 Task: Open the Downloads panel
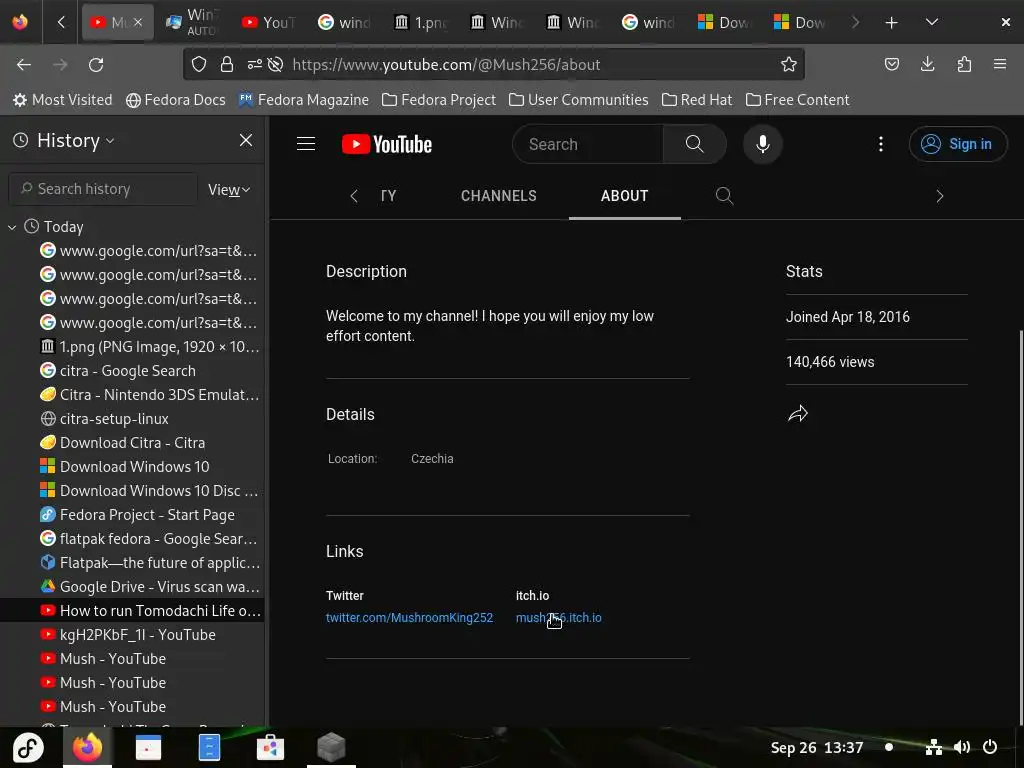click(x=927, y=65)
